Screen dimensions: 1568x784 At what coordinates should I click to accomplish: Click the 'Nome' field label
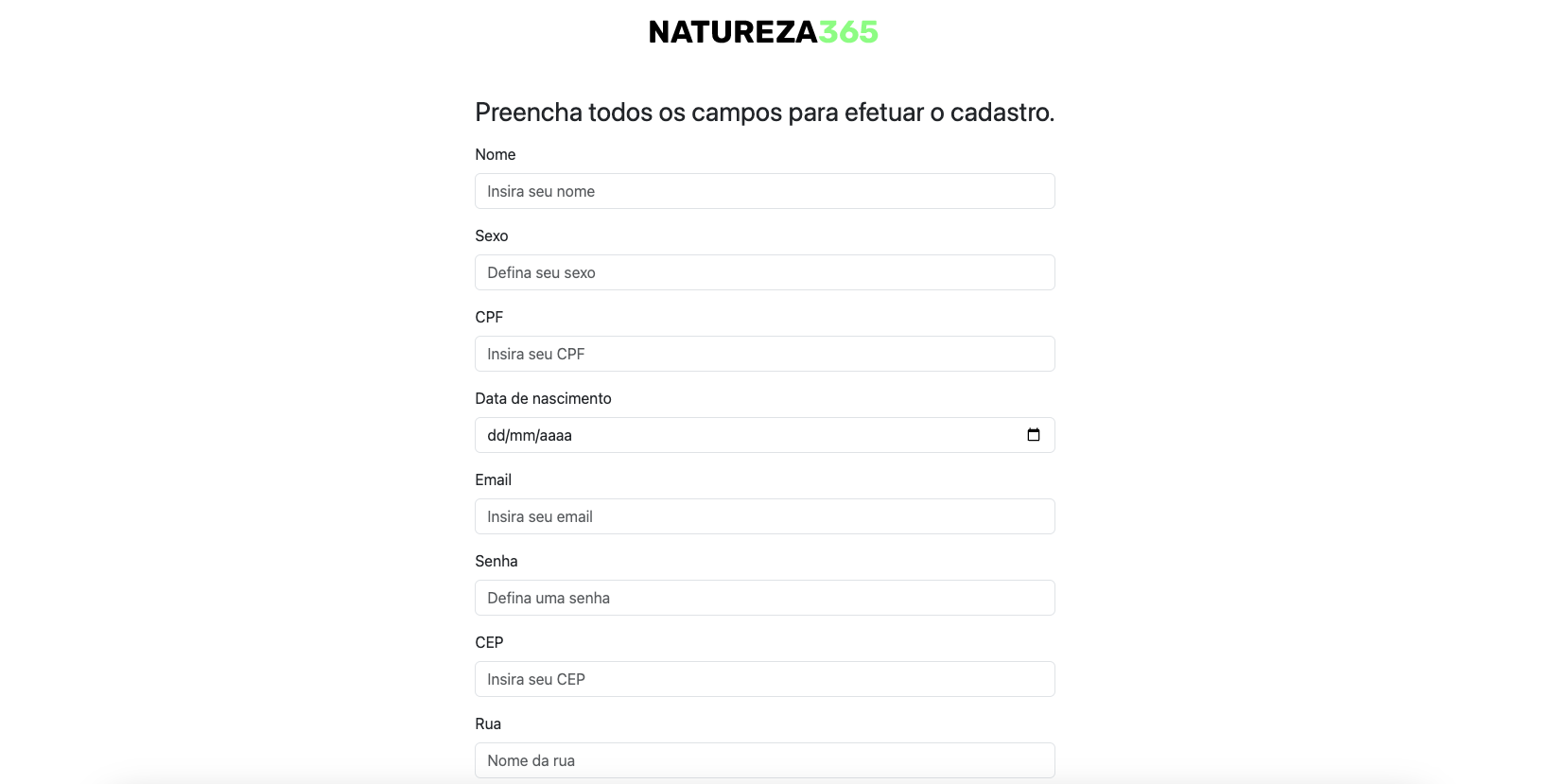(495, 154)
